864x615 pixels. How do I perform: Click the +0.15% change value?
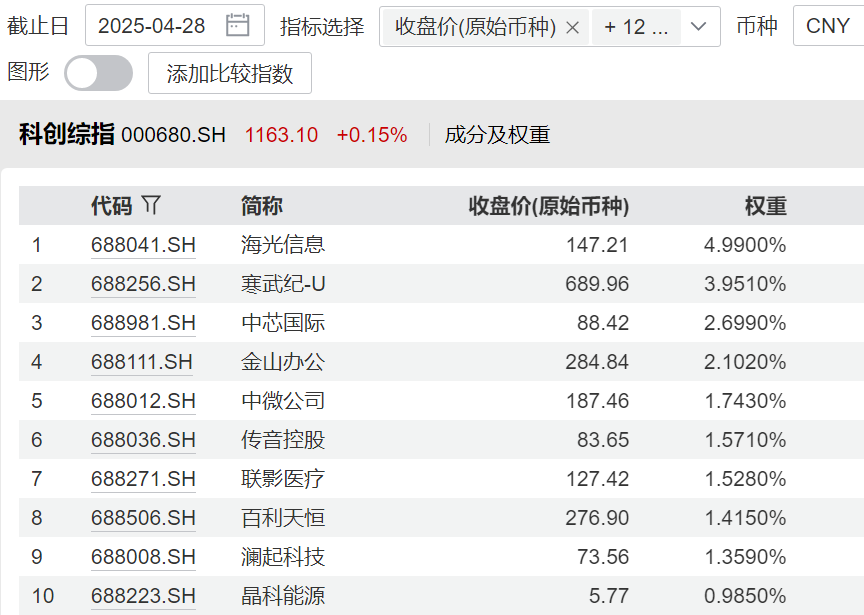pos(372,135)
